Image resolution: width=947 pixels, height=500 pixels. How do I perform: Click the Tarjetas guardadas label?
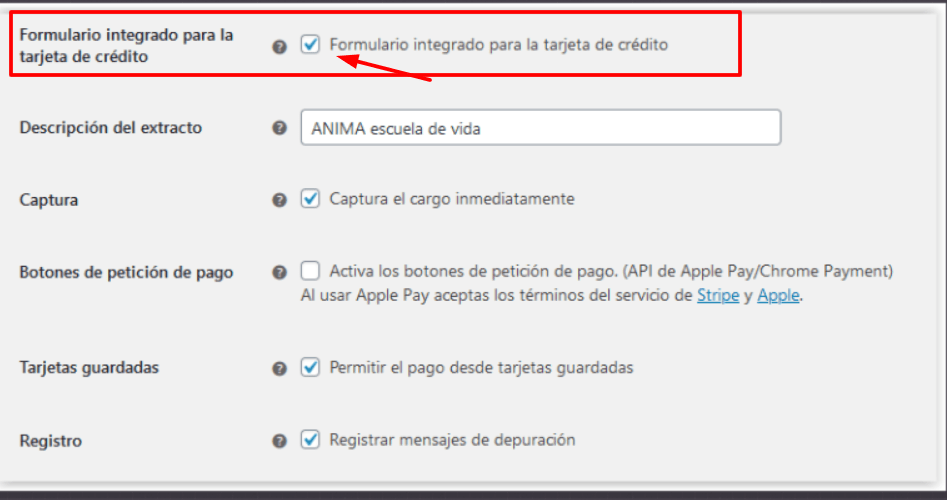pos(89,368)
